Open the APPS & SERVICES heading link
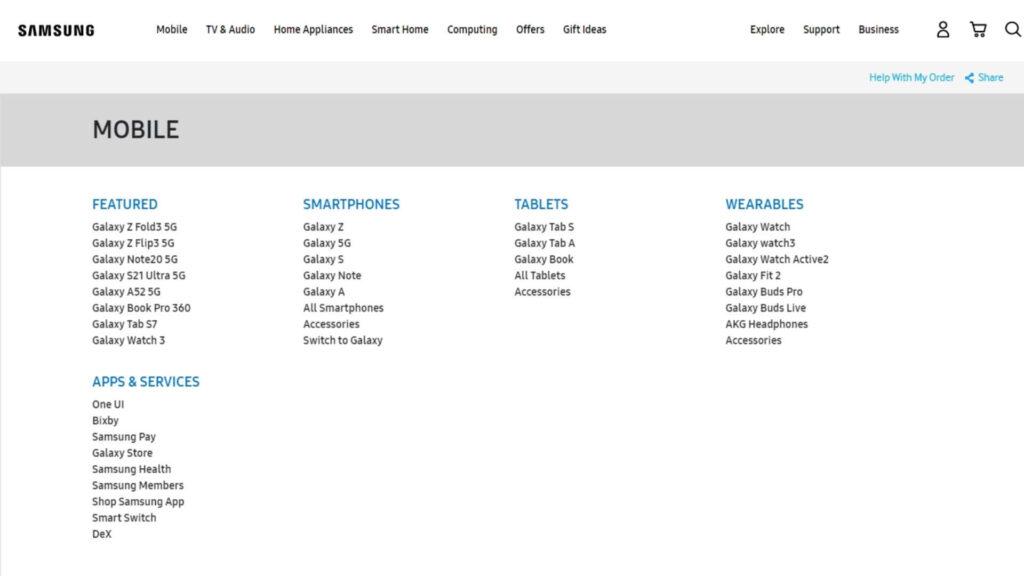Screen dimensions: 1024x576 pyautogui.click(x=146, y=382)
